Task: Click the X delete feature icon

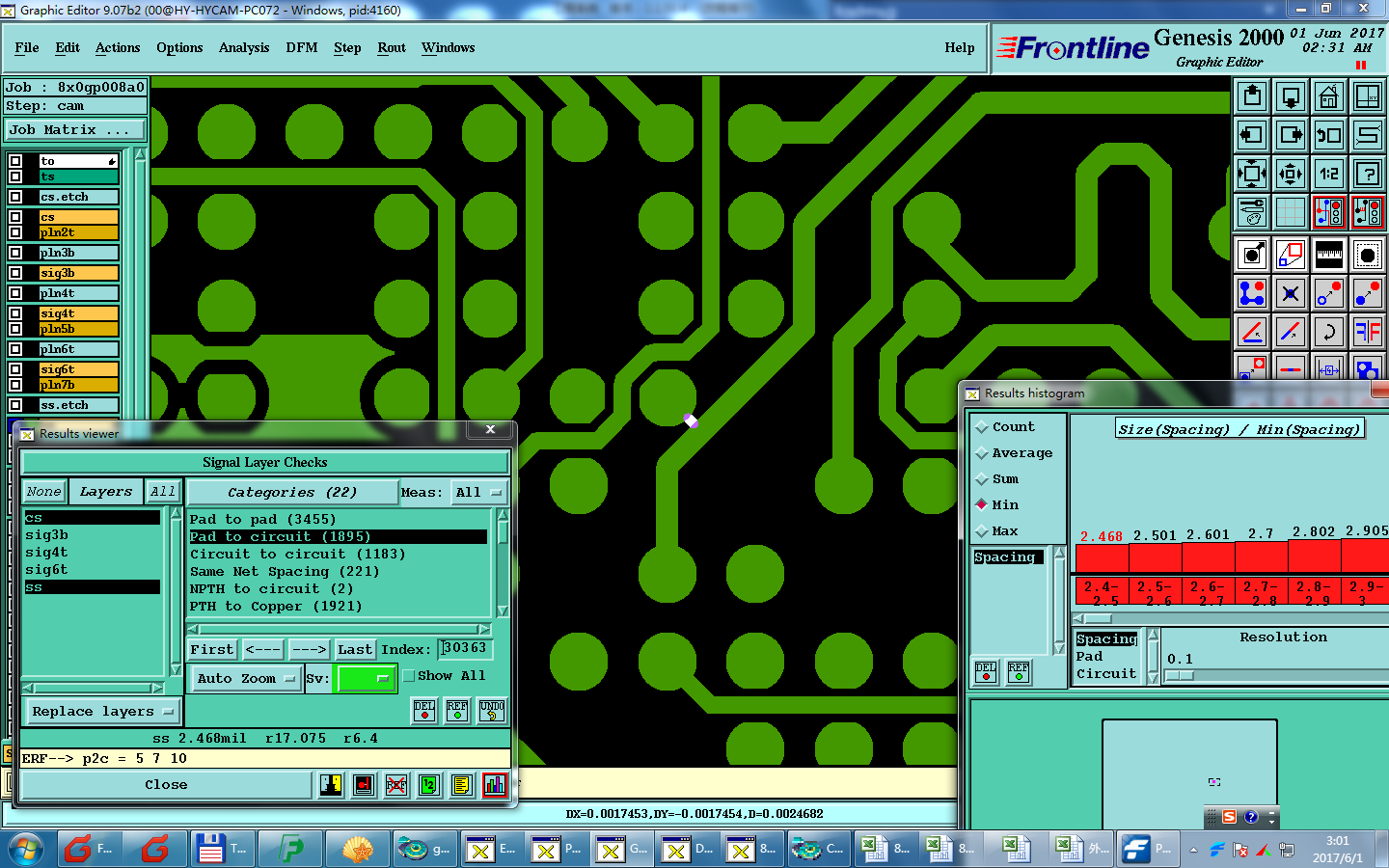Action: 1291,293
